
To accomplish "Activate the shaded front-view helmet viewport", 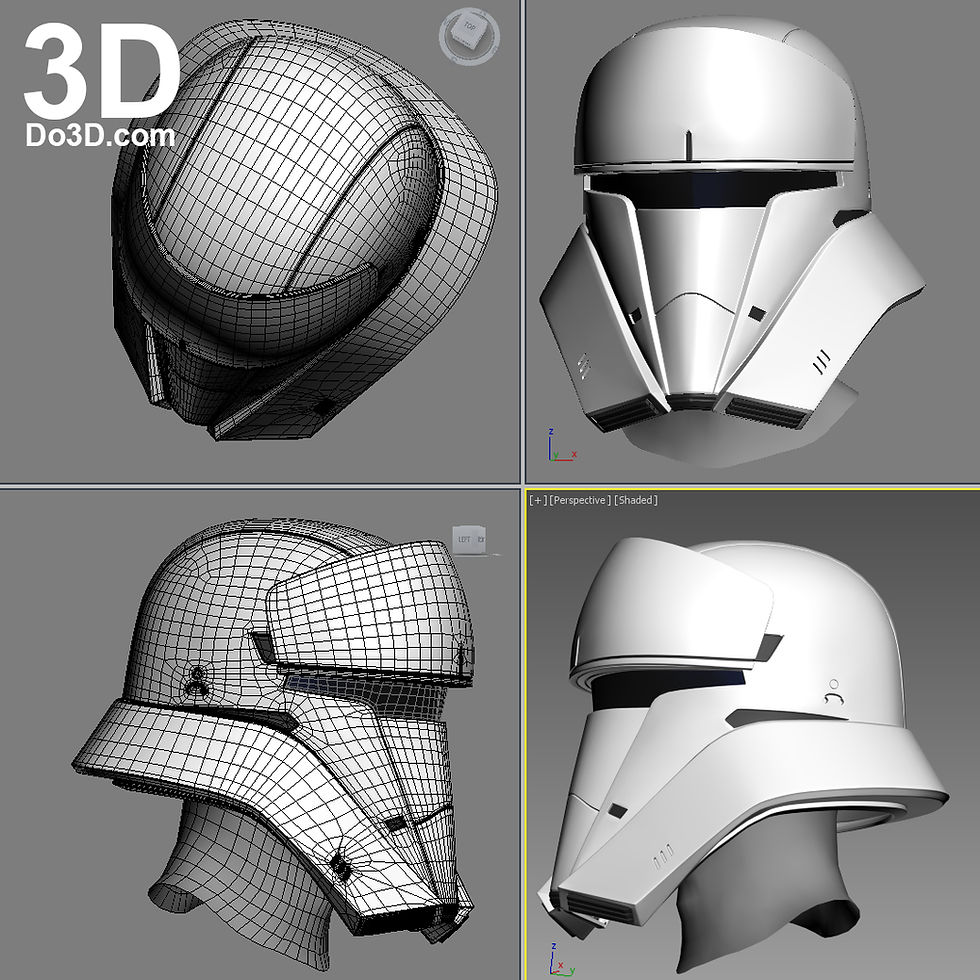I will pos(753,241).
